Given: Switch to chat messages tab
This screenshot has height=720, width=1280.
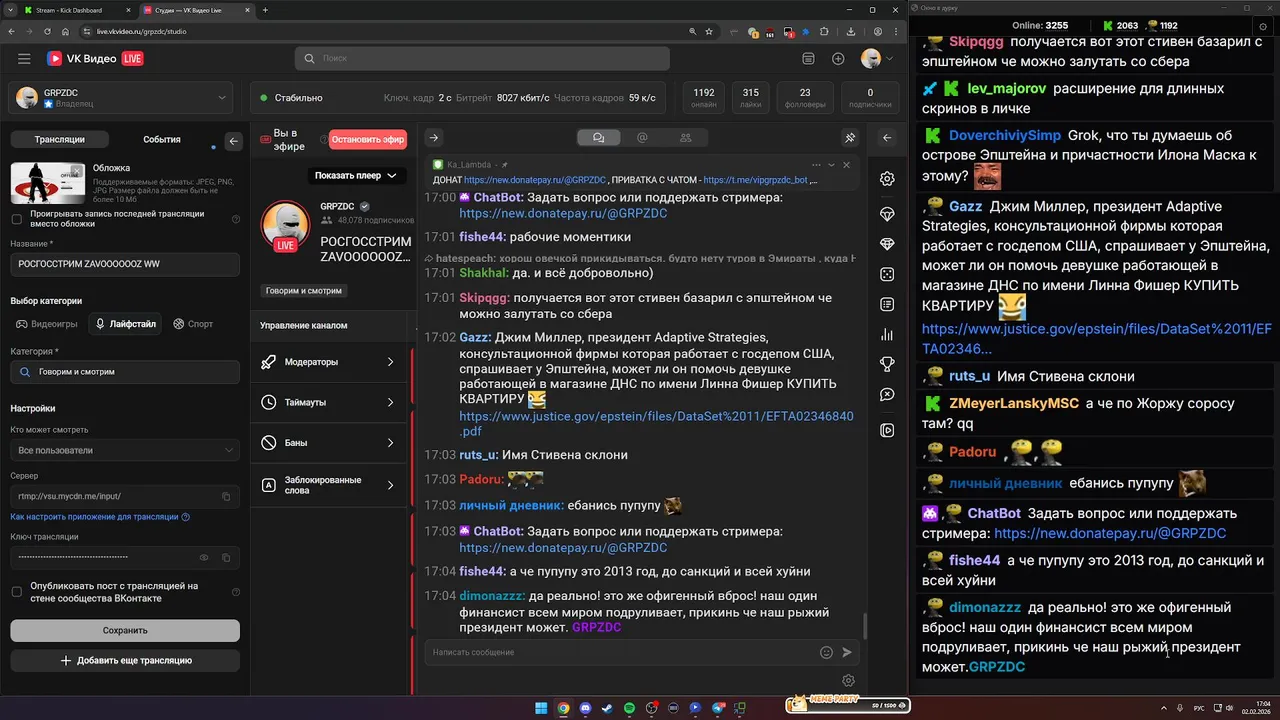Looking at the screenshot, I should (599, 138).
